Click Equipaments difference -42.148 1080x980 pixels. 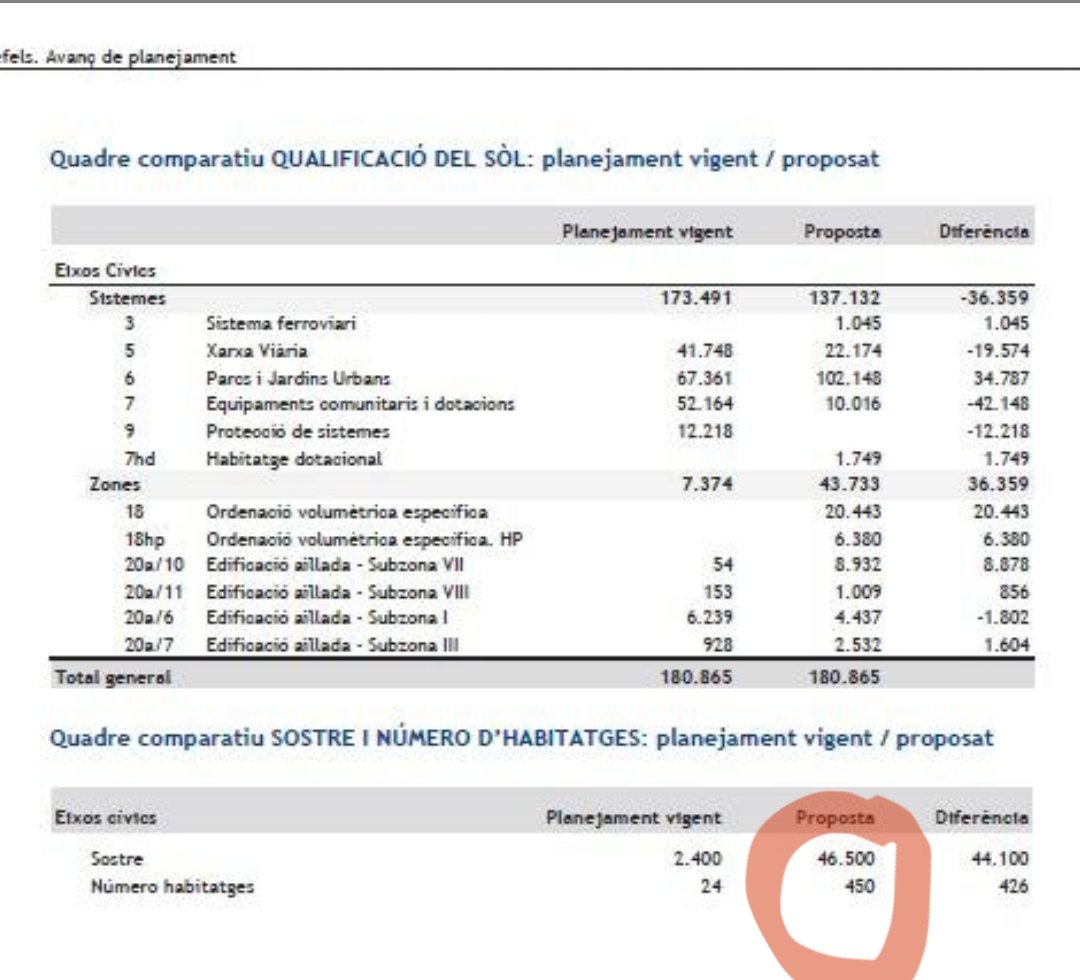(999, 404)
